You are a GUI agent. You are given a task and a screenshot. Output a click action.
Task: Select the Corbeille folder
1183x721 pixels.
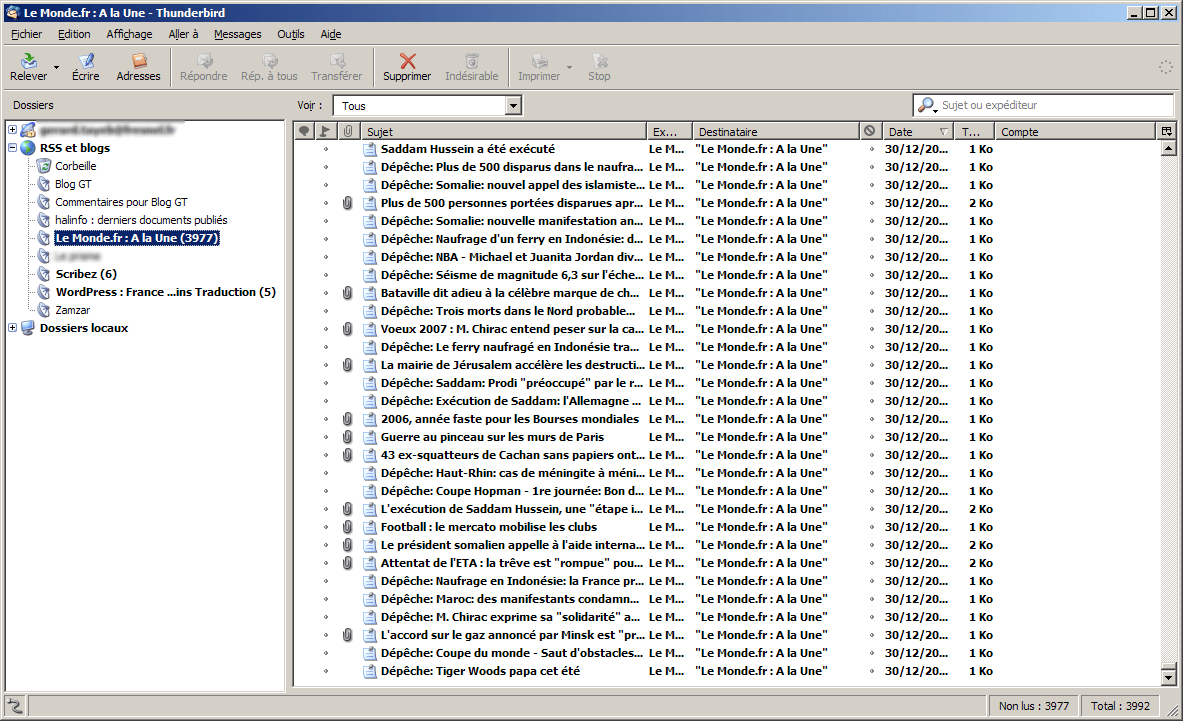point(75,166)
